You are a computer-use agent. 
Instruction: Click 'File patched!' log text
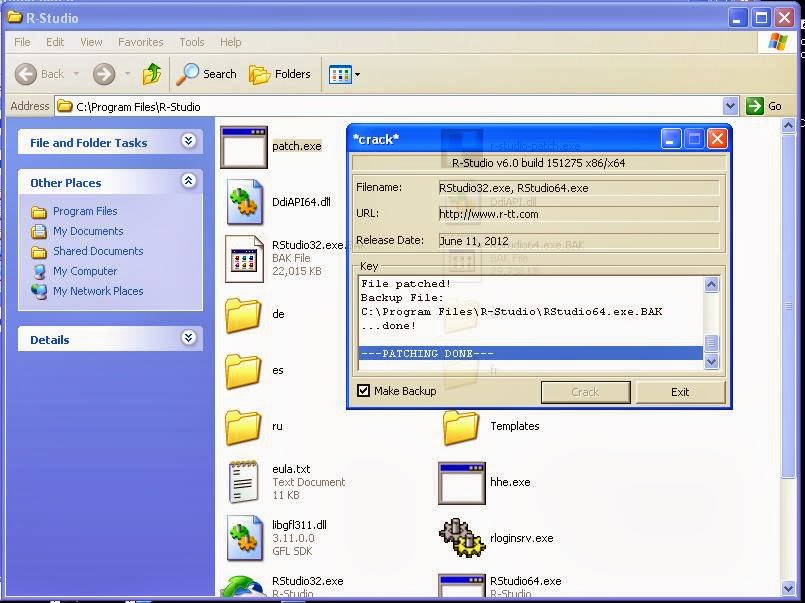coord(406,284)
